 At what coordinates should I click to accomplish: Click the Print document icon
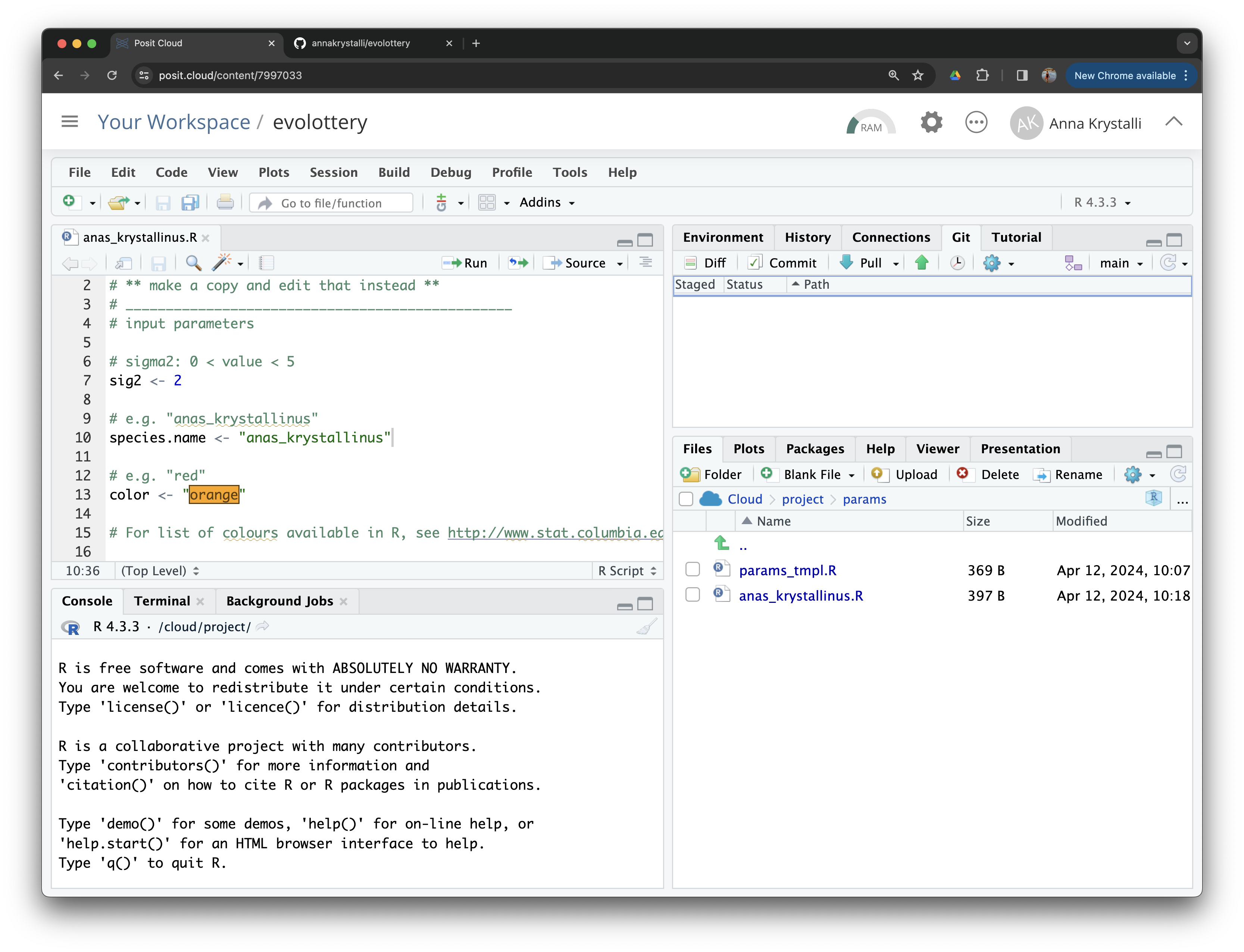(225, 202)
